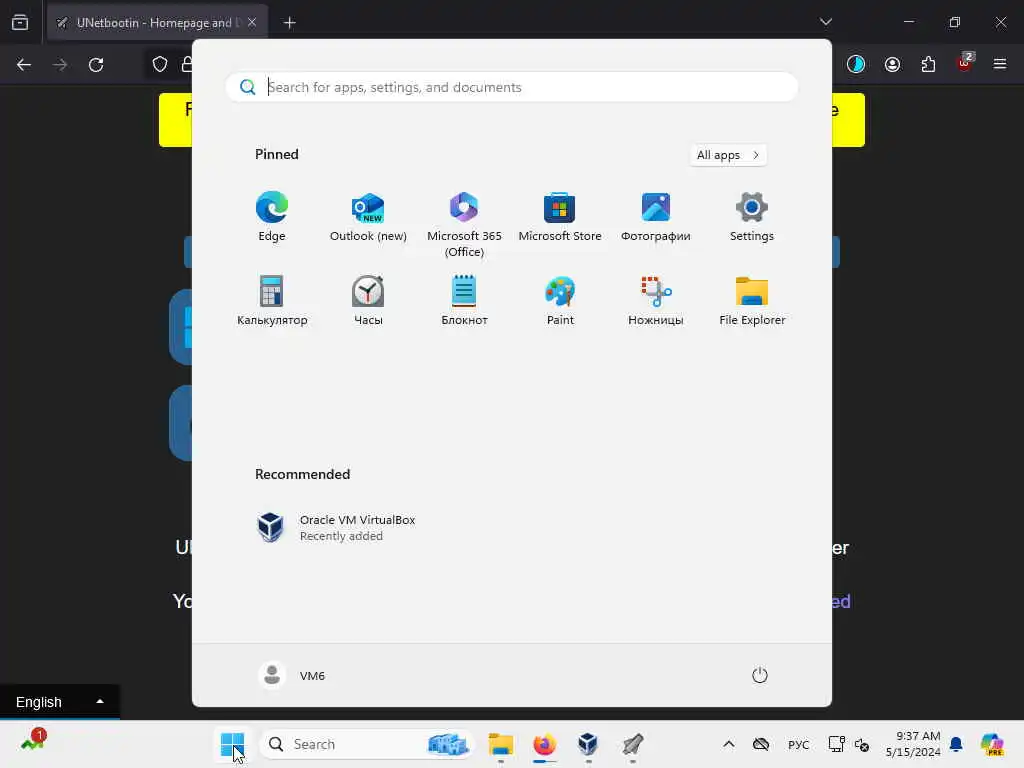Open Edge from pinned apps
This screenshot has width=1024, height=768.
pyautogui.click(x=272, y=217)
